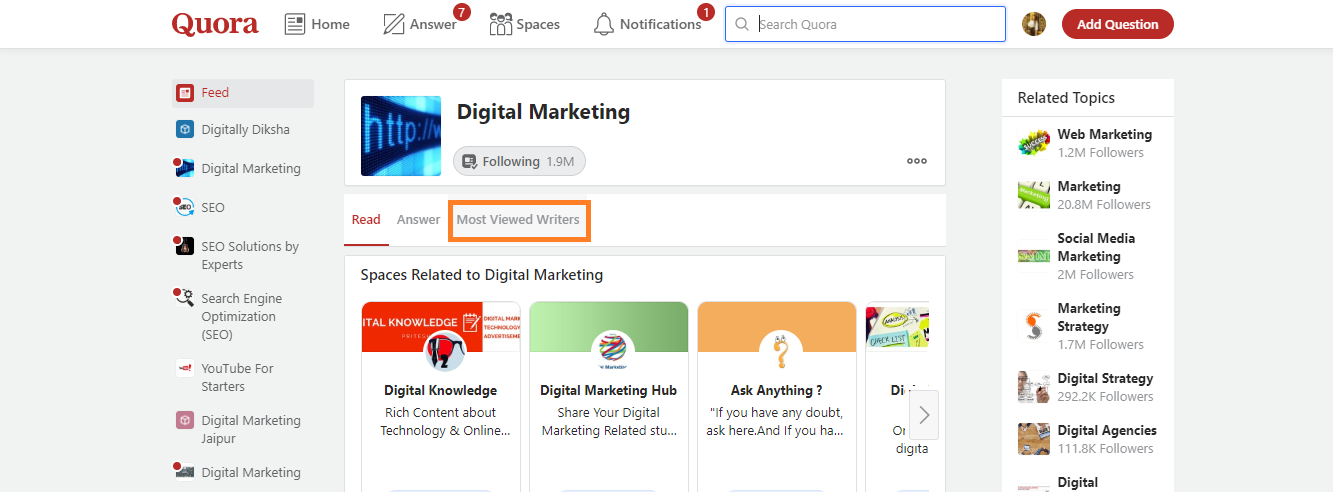Click the Quora logo
This screenshot has height=492, width=1333.
tap(215, 24)
